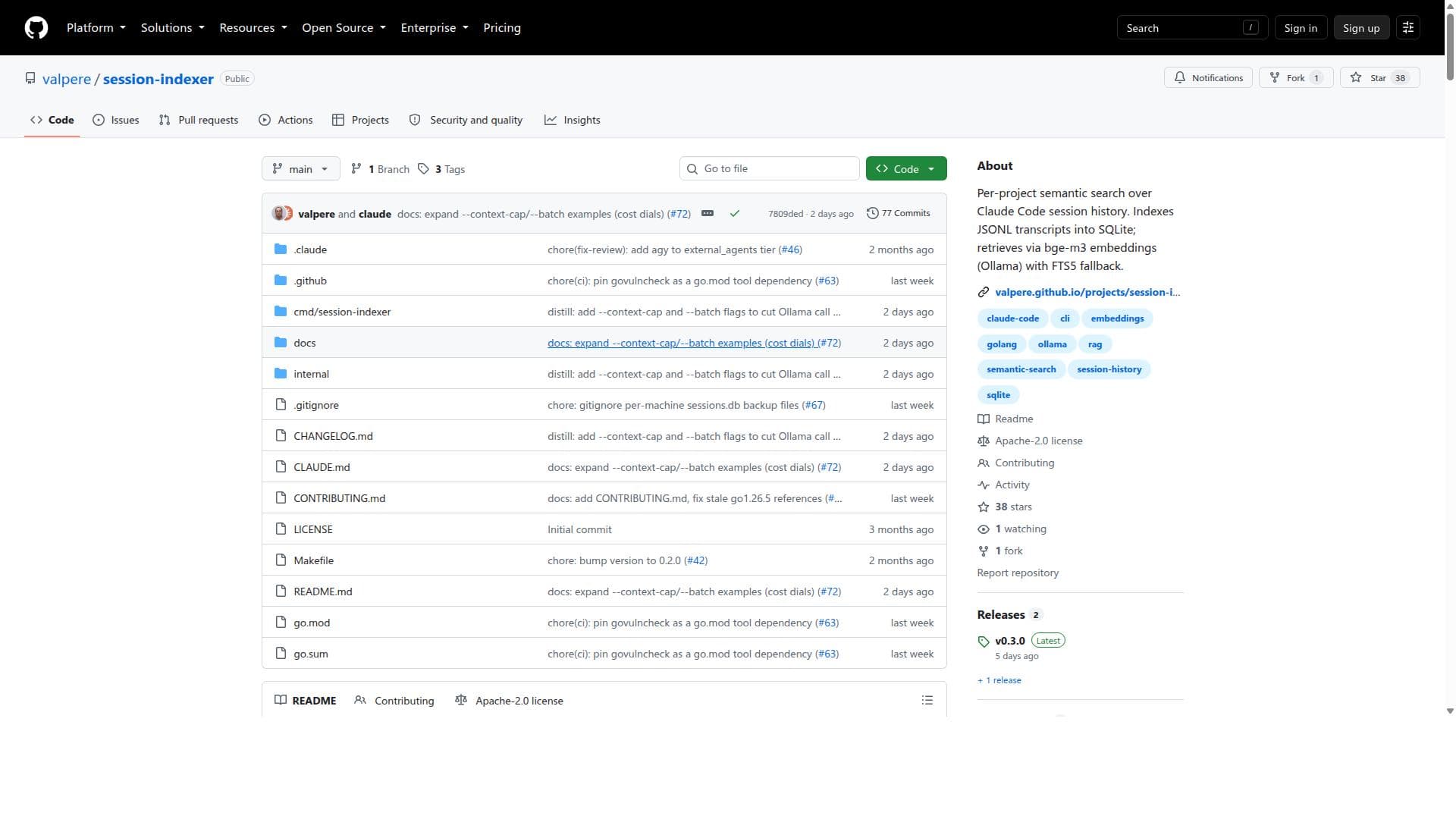
Task: Click the commit status green checkmark
Action: tap(734, 214)
